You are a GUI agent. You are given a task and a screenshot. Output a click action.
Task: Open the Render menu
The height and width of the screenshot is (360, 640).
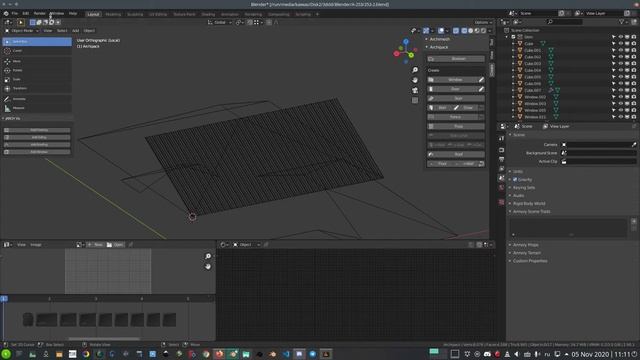[x=40, y=13]
